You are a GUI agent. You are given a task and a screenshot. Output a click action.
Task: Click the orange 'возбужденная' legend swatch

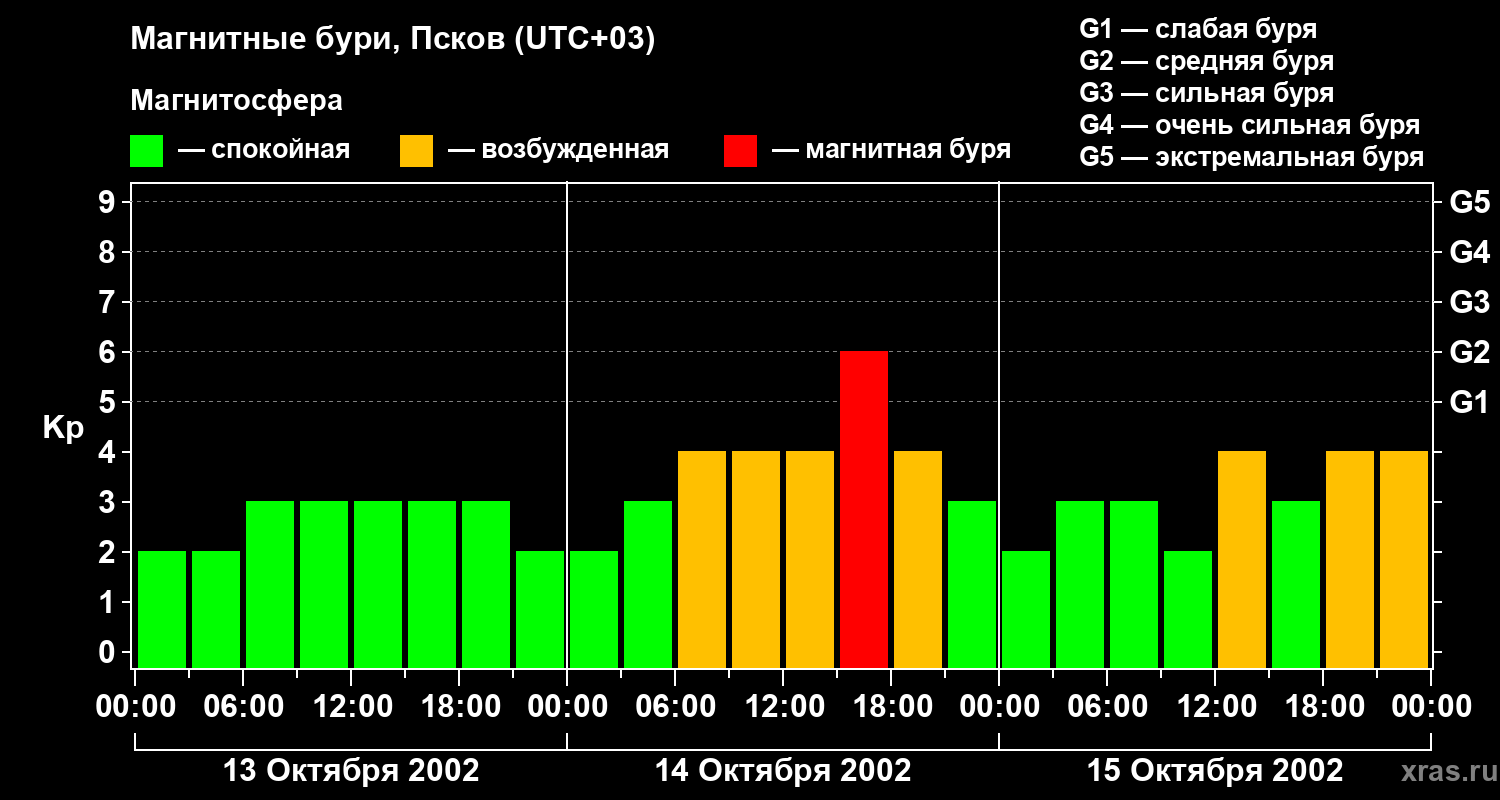click(x=416, y=151)
